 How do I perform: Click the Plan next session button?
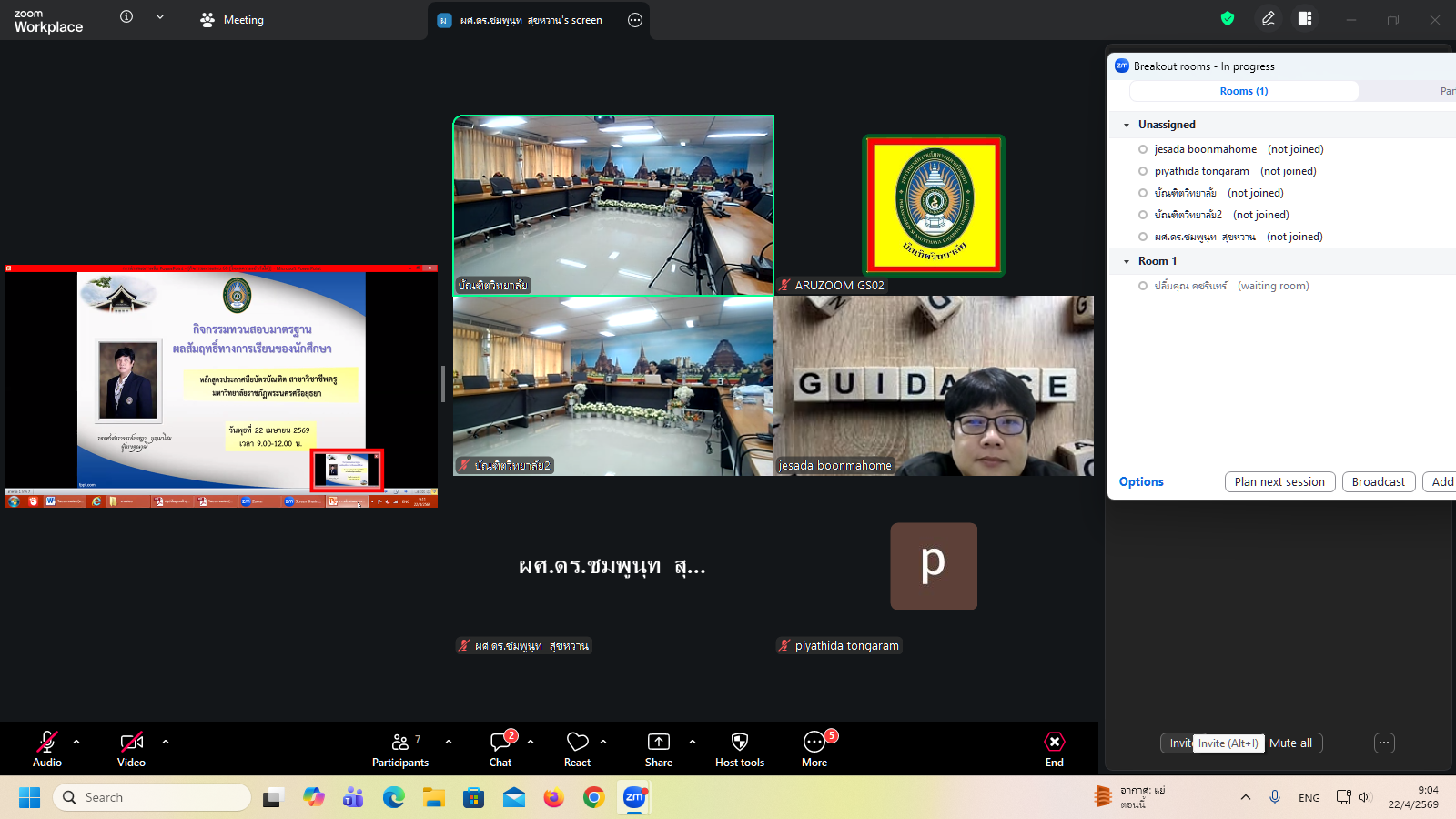[1279, 482]
